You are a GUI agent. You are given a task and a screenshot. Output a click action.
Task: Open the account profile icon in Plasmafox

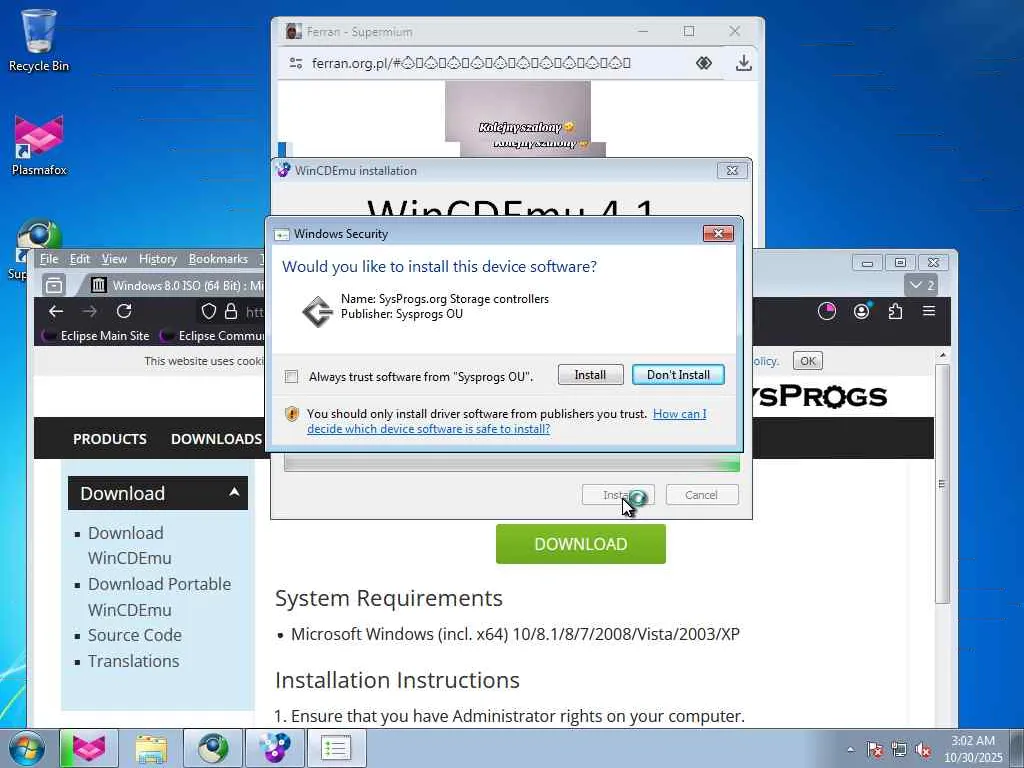pyautogui.click(x=861, y=312)
